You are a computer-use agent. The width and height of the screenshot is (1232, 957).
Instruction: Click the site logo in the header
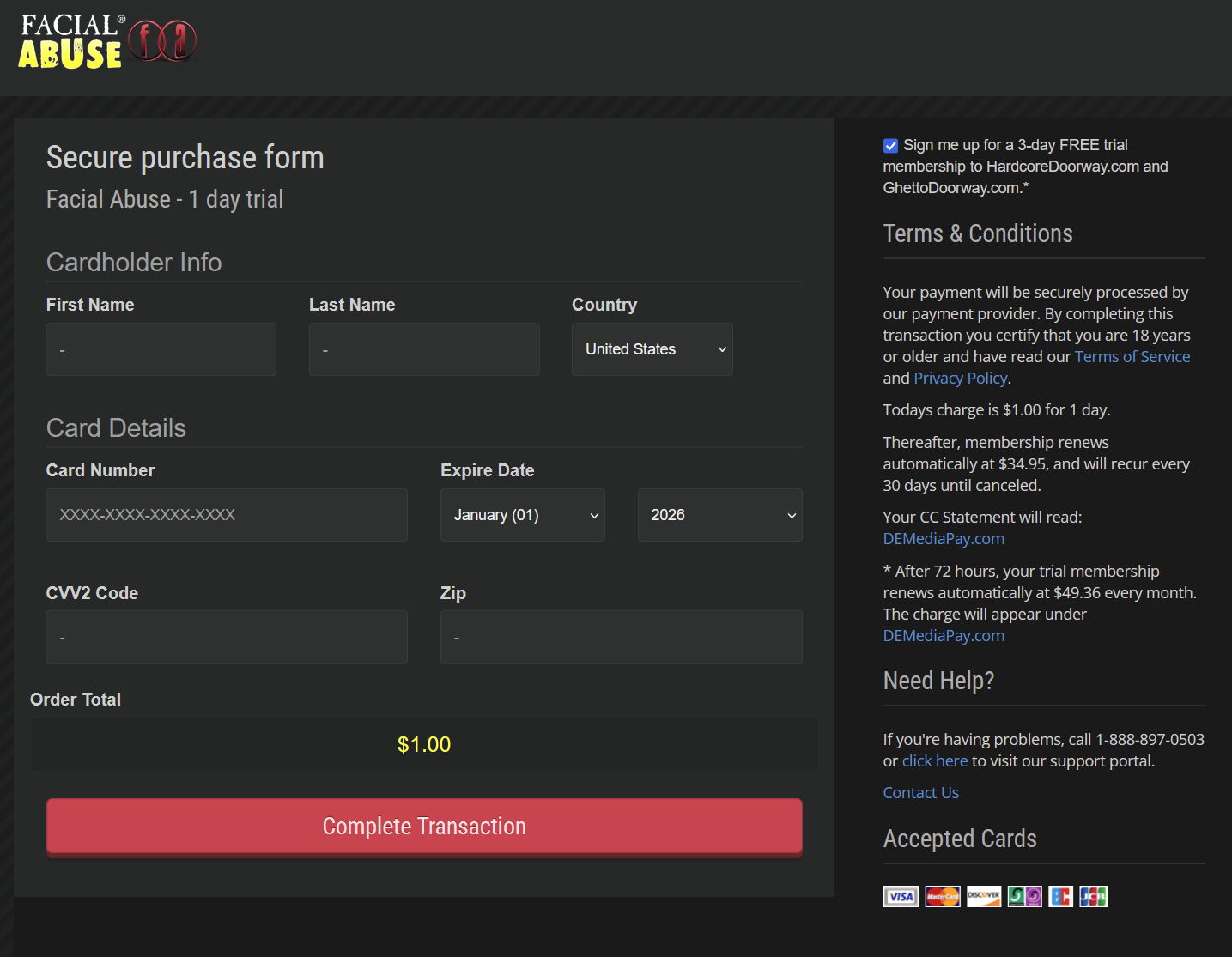coord(108,41)
